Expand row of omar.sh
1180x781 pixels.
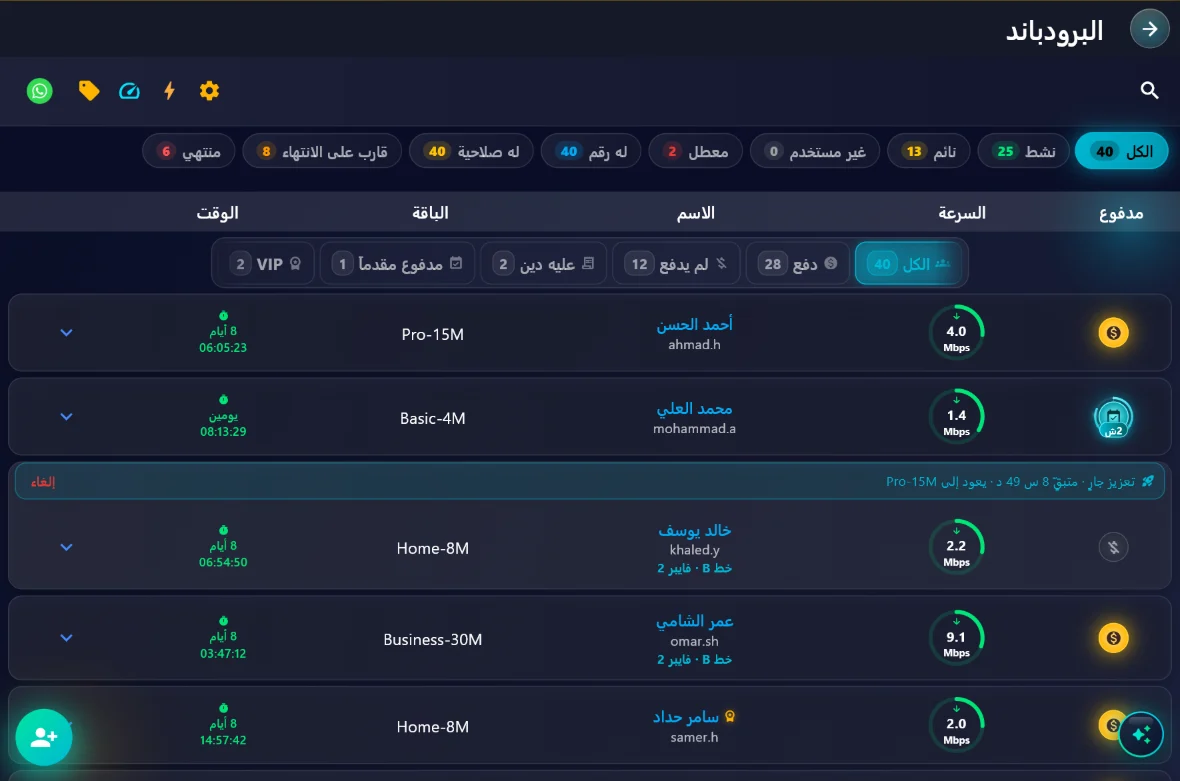coord(66,638)
